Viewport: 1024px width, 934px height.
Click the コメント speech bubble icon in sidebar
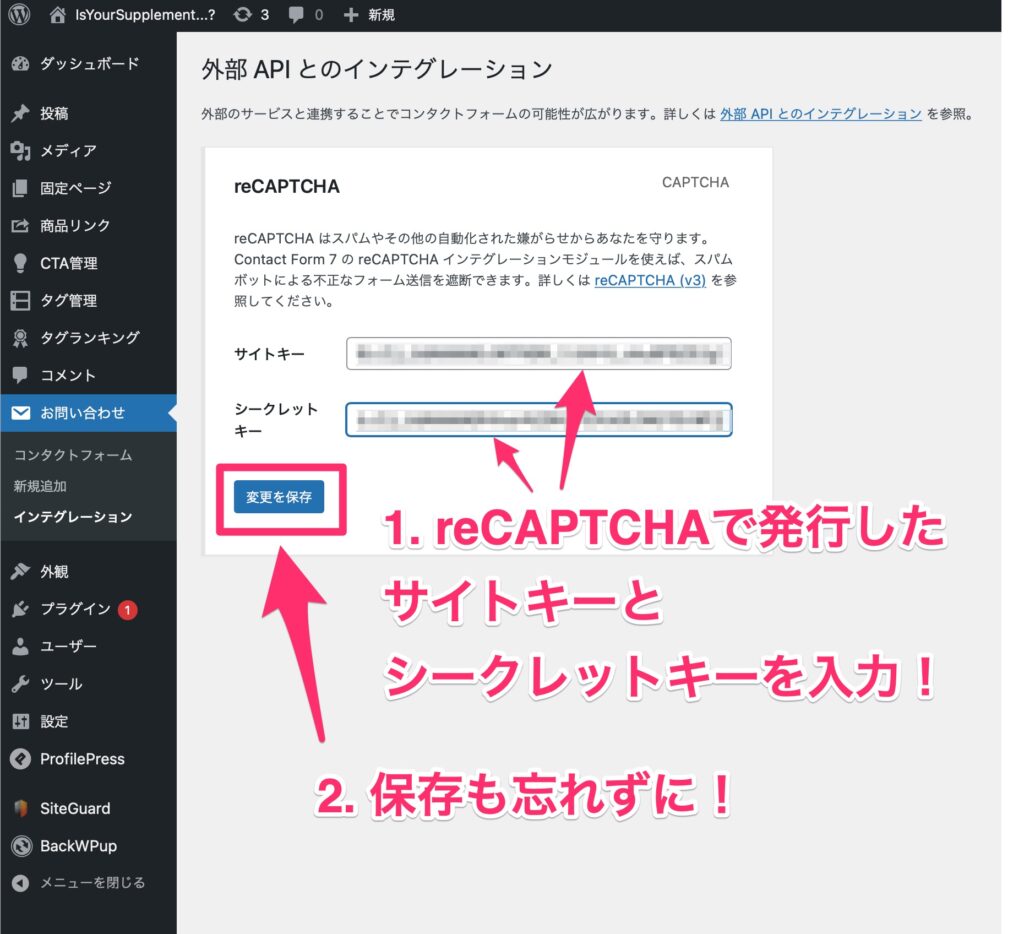click(20, 375)
